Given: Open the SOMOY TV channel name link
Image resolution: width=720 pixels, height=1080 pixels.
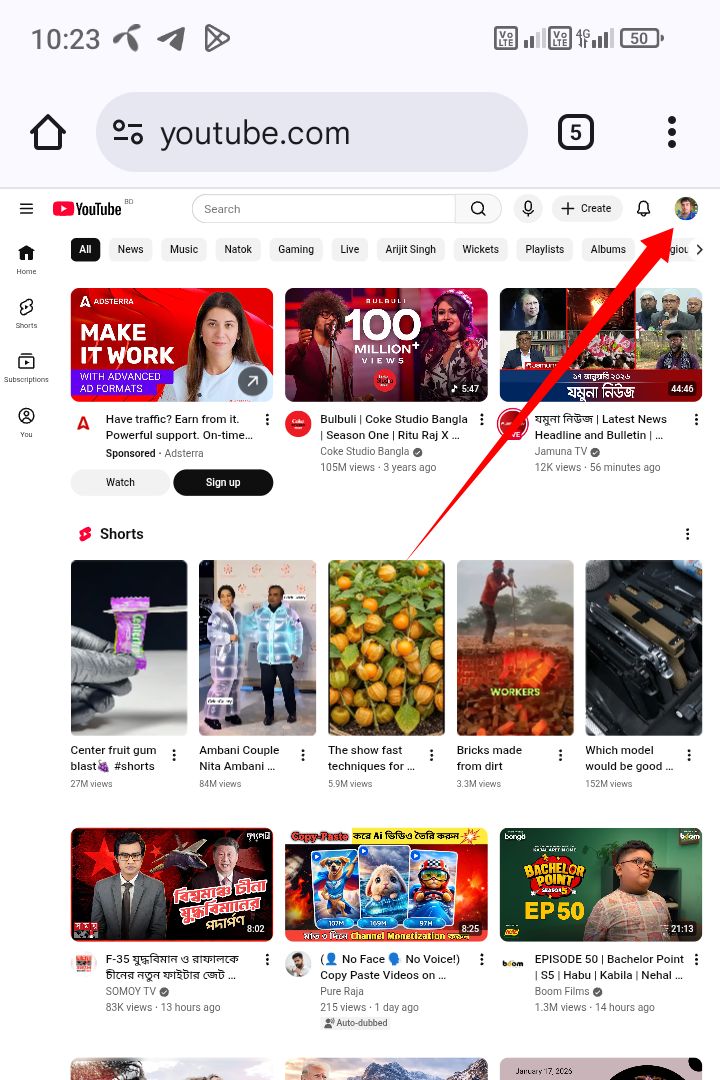Looking at the screenshot, I should (131, 991).
